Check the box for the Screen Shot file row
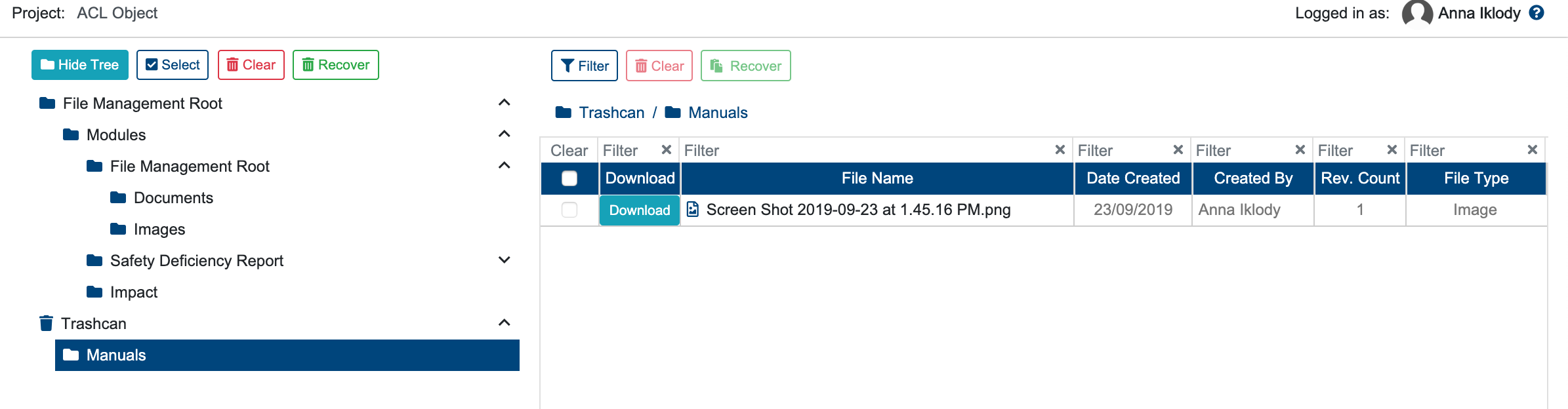The height and width of the screenshot is (409, 1568). (569, 210)
